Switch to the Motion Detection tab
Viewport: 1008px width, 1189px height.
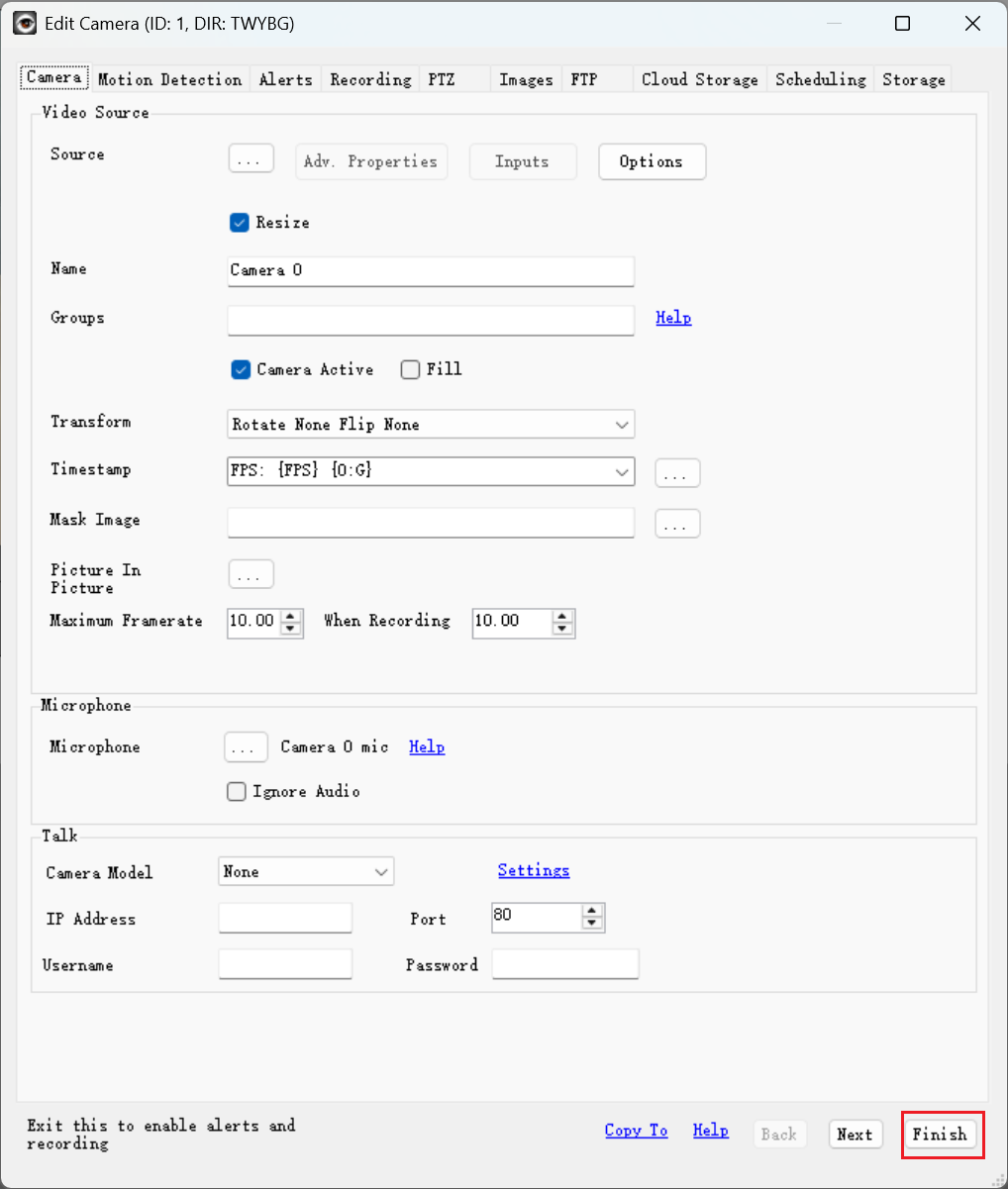click(x=169, y=79)
